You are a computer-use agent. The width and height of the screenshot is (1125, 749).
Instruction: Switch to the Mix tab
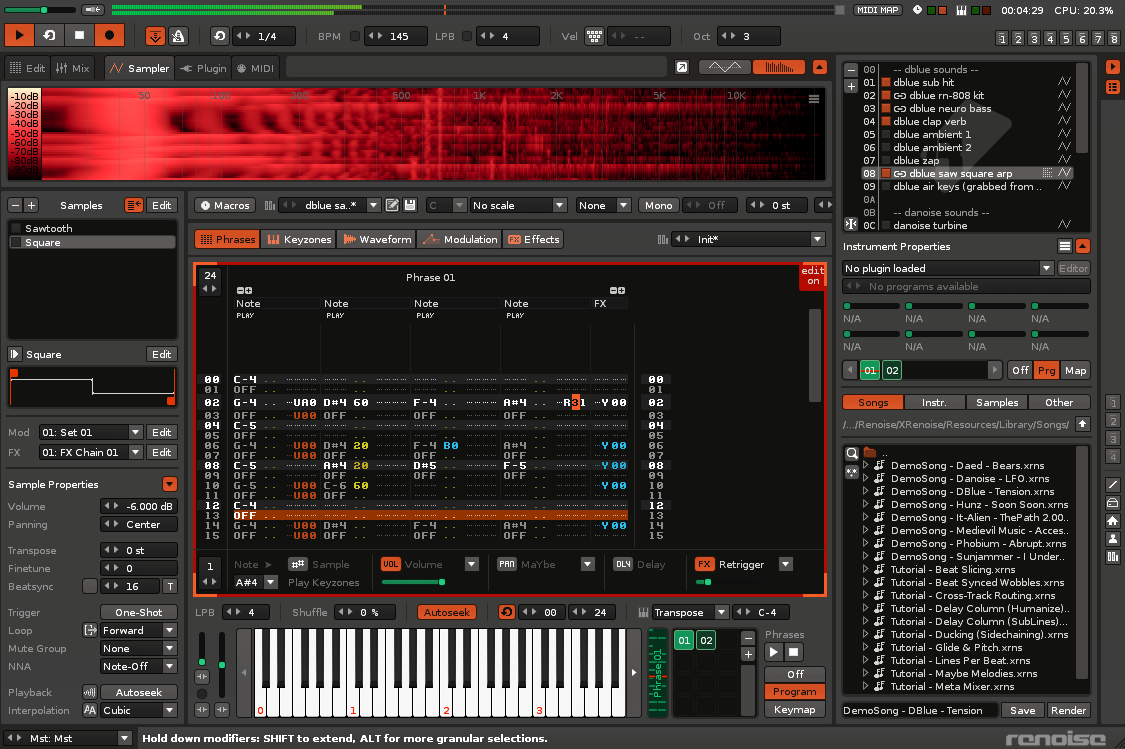coord(72,68)
